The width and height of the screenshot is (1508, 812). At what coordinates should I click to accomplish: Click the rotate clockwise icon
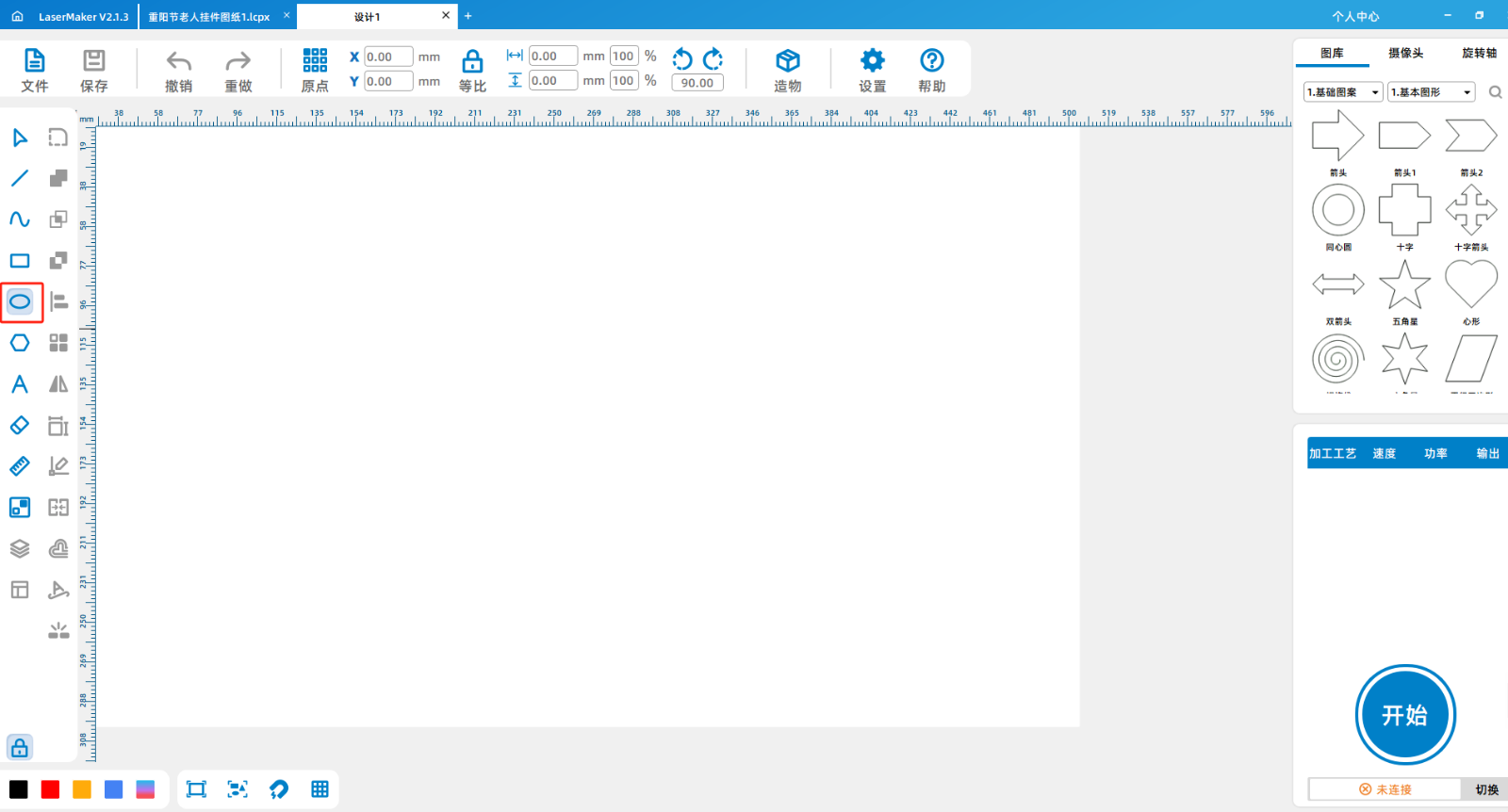[x=713, y=59]
